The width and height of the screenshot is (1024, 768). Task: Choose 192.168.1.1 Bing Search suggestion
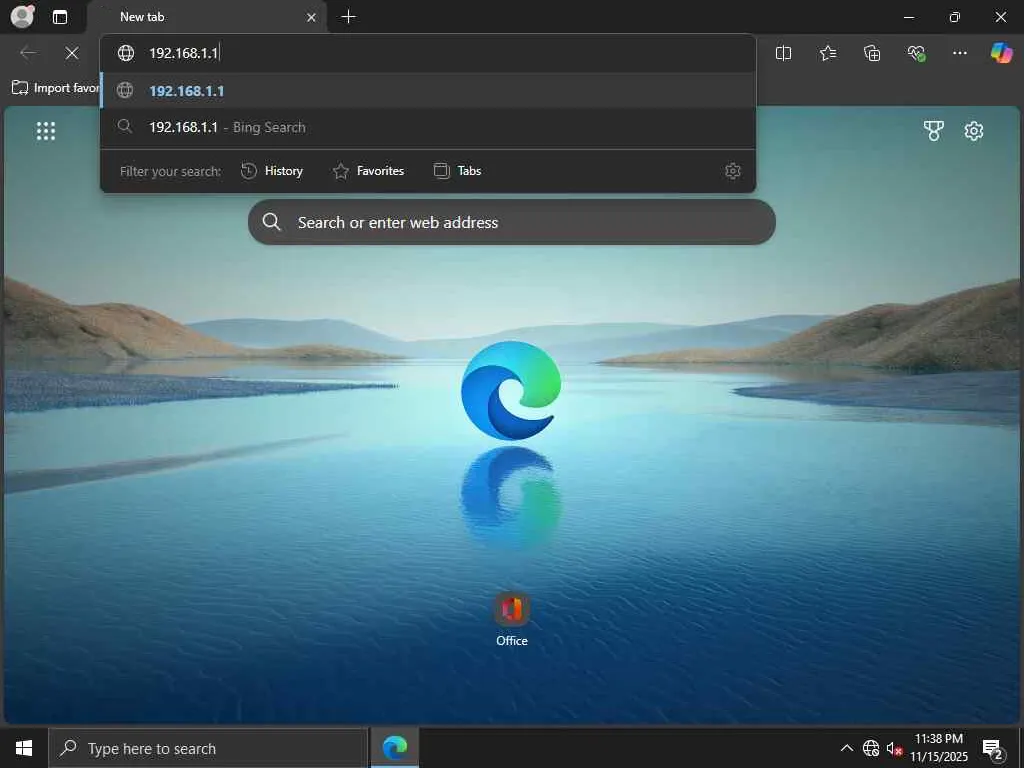(428, 127)
